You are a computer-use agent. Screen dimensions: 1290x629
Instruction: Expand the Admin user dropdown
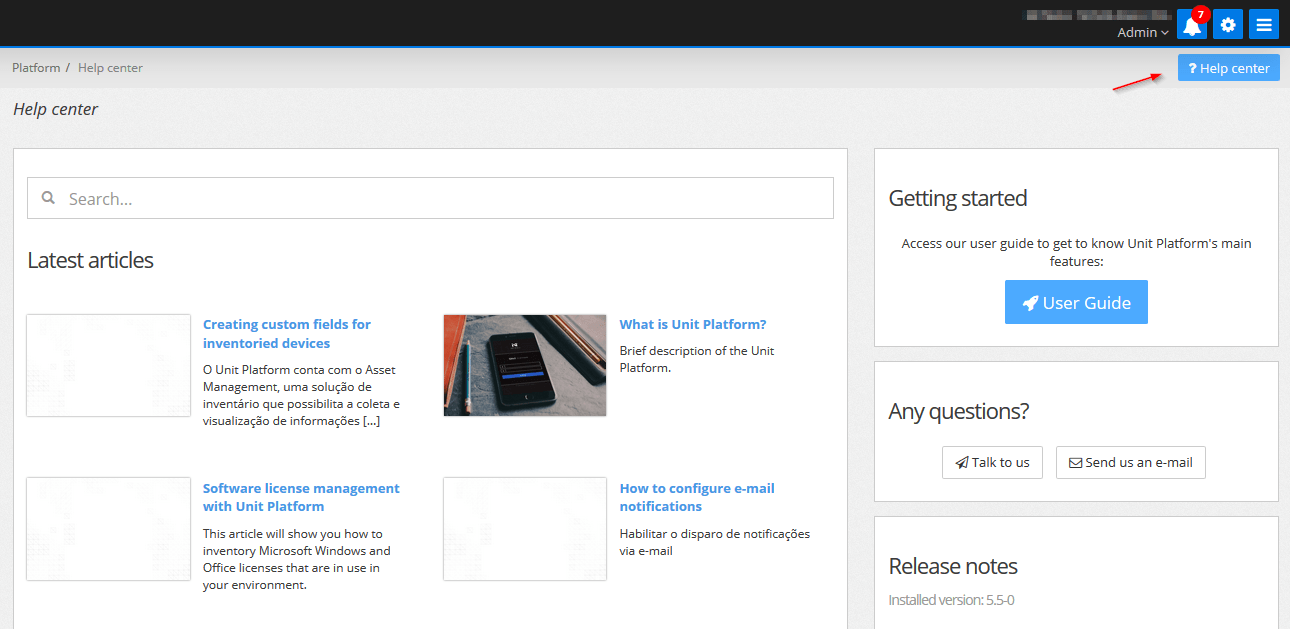[x=1143, y=33]
